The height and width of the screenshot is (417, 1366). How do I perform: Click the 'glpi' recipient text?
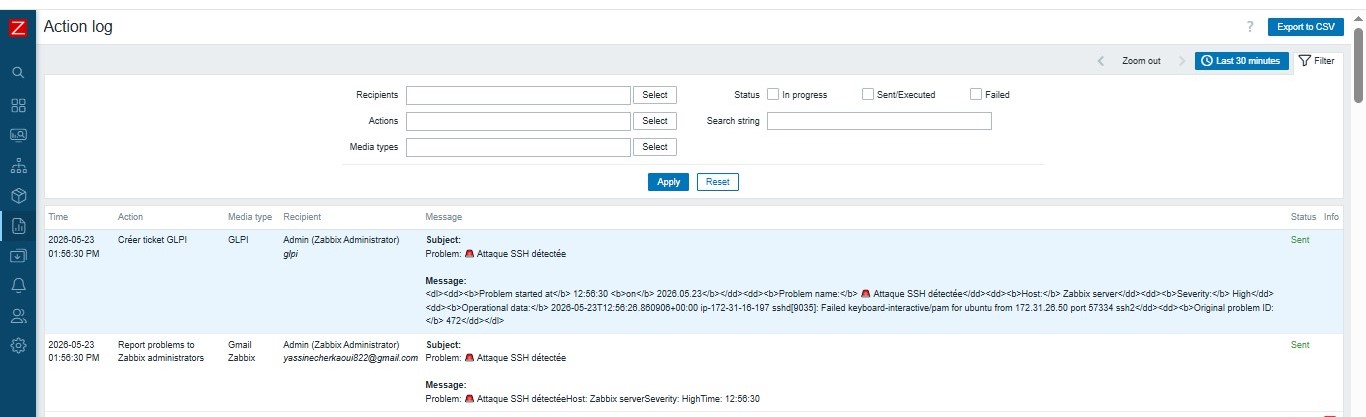[290, 254]
